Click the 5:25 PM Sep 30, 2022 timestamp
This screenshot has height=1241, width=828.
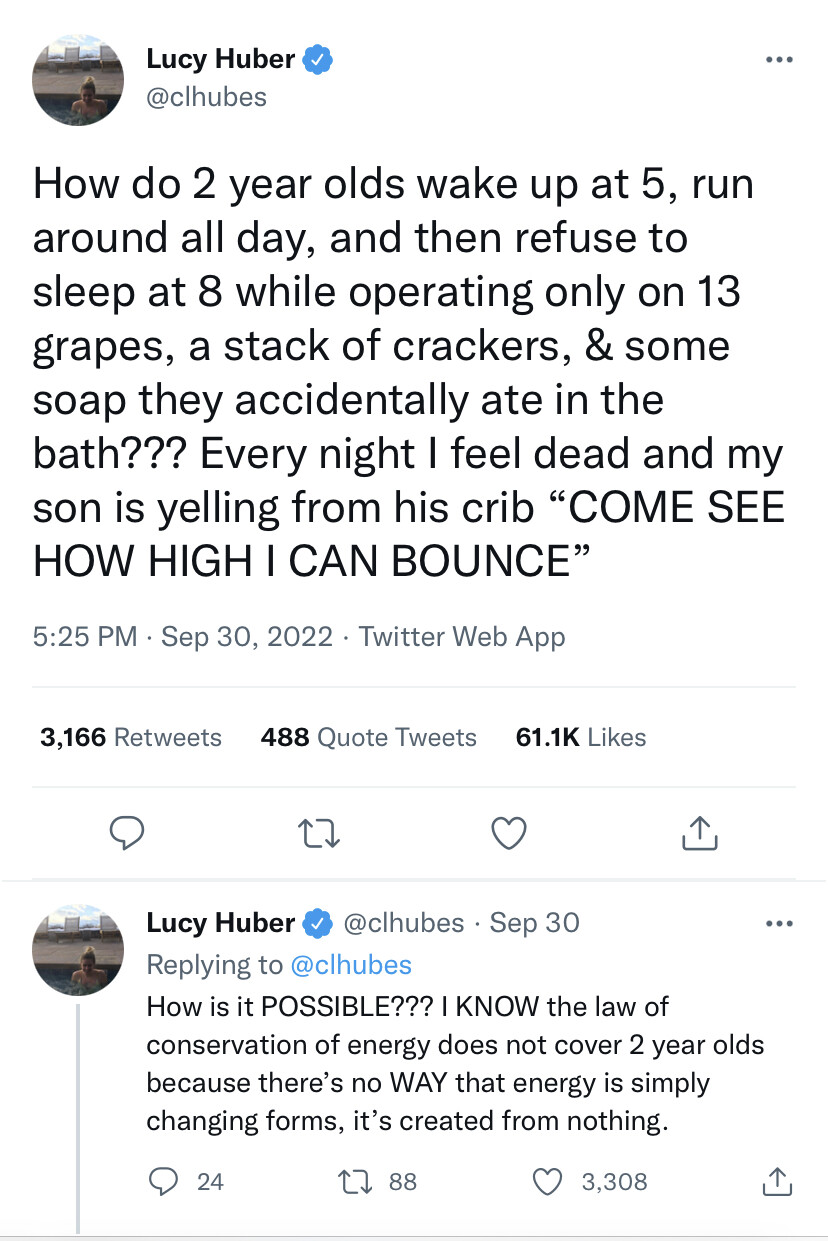coord(183,636)
